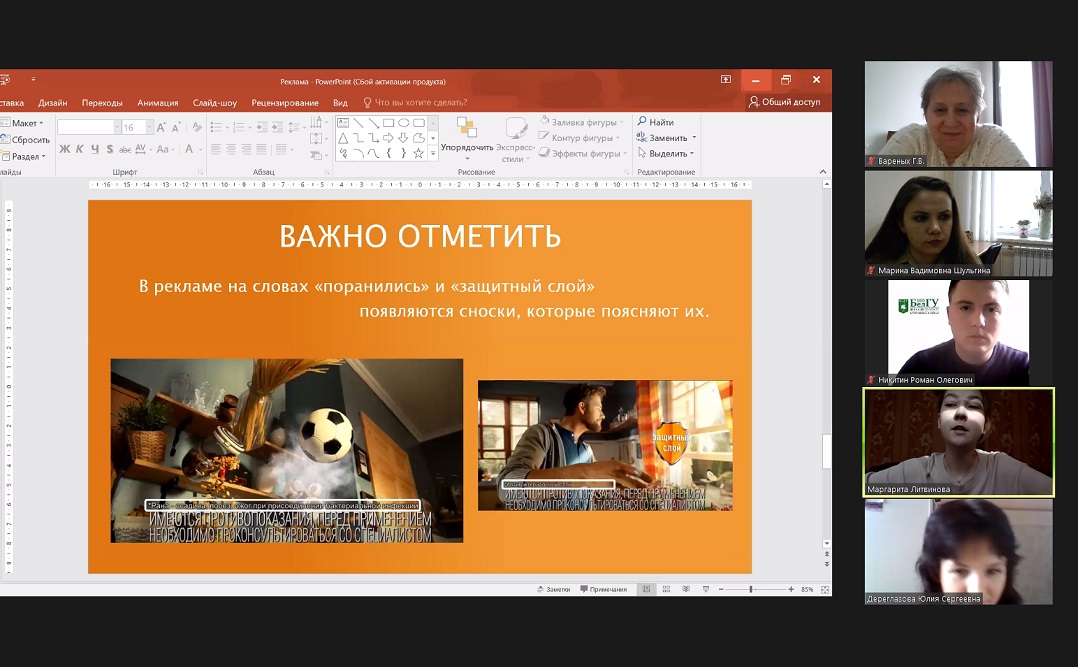Open the Анимация ribbon tab
Viewport: 1078px width, 667px height.
[x=157, y=102]
